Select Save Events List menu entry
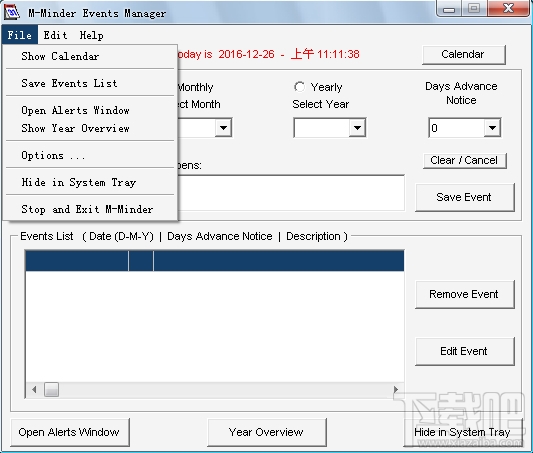 point(90,83)
